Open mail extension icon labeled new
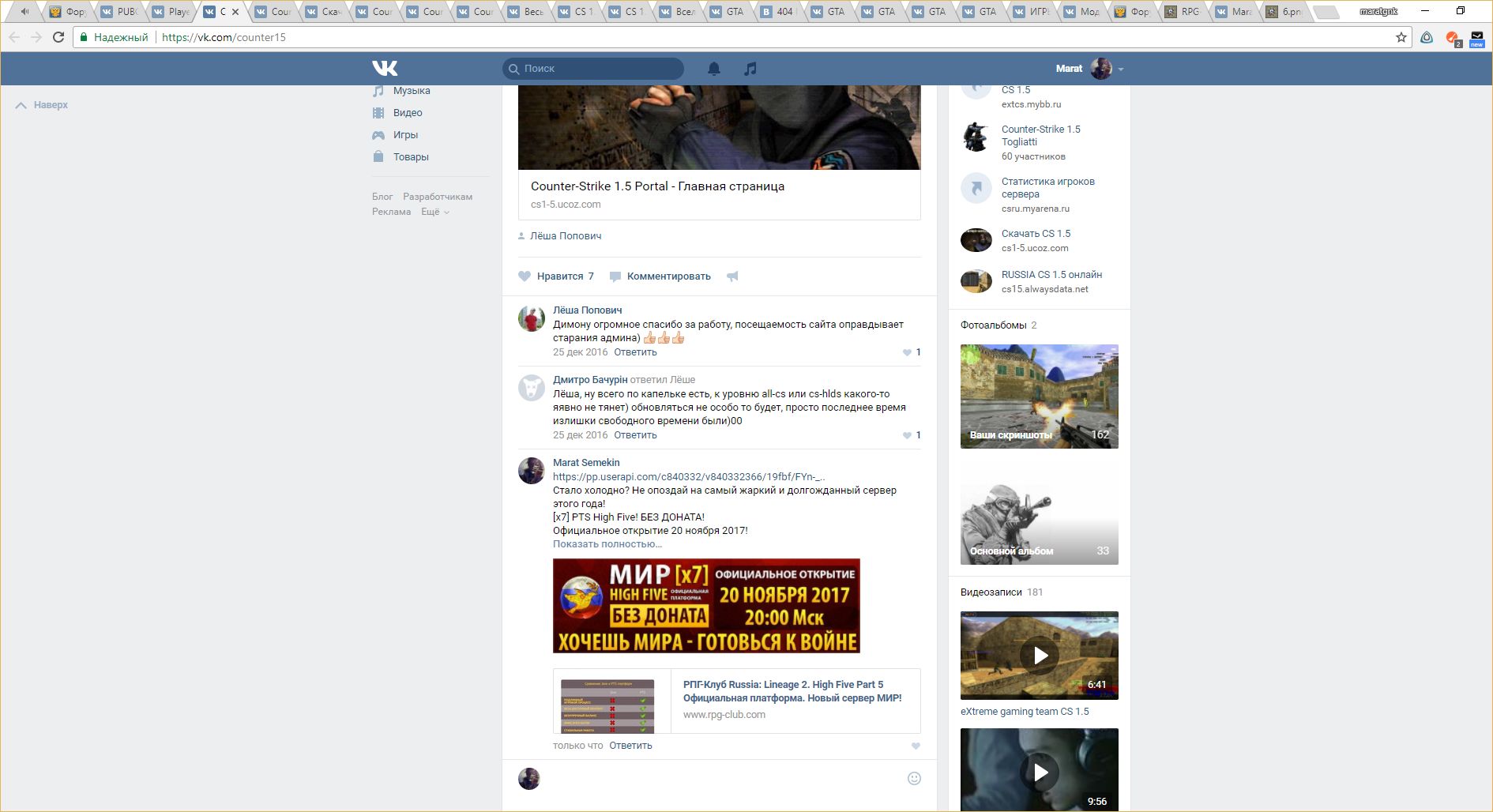Viewport: 1493px width, 812px height. coord(1477,38)
